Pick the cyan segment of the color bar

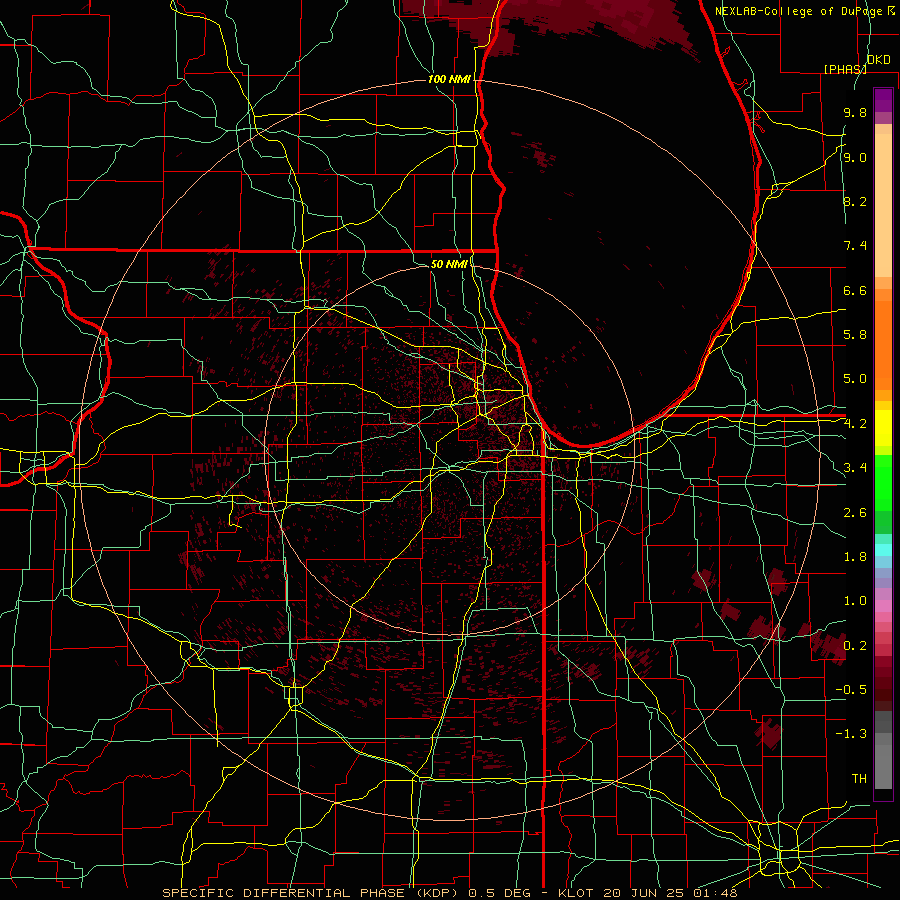[x=883, y=549]
